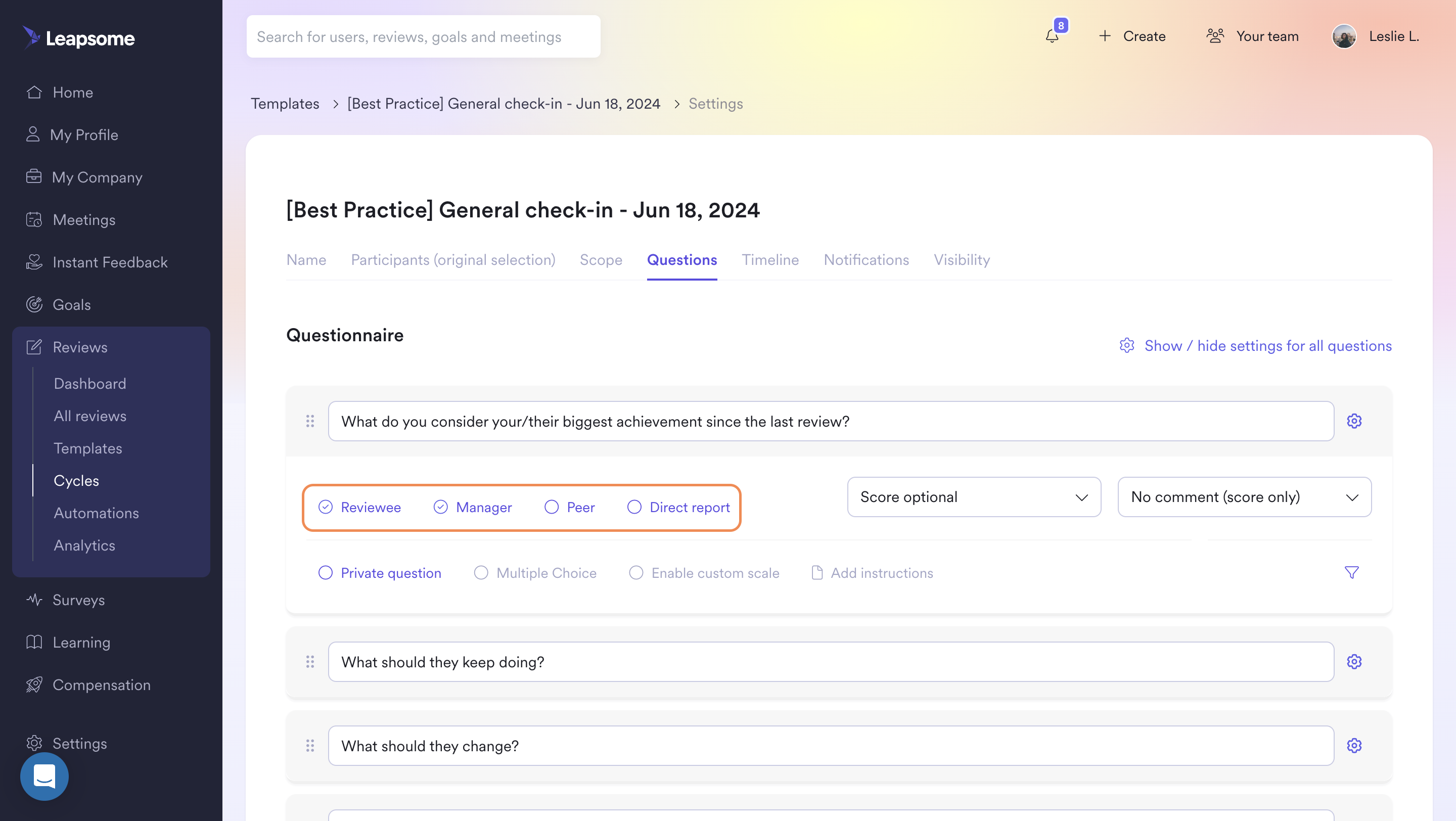1456x821 pixels.
Task: Click the Goals target icon
Action: pyautogui.click(x=34, y=304)
